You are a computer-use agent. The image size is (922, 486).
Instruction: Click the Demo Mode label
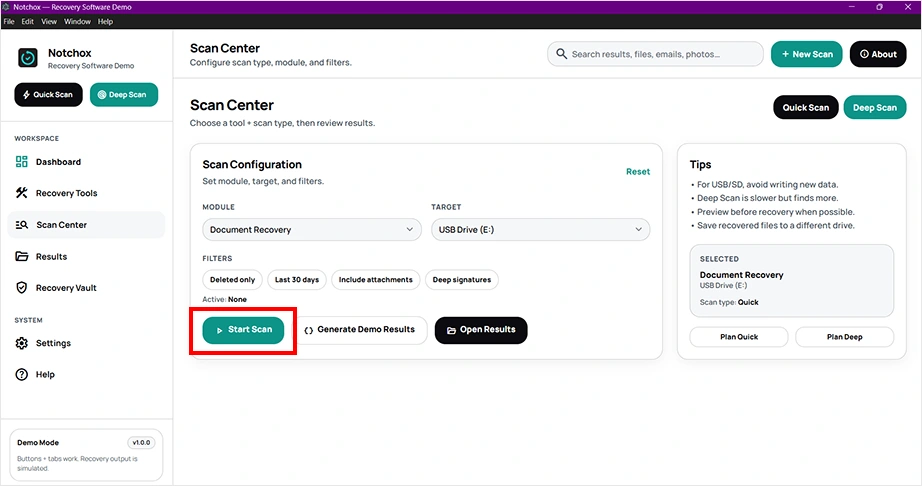coord(38,443)
